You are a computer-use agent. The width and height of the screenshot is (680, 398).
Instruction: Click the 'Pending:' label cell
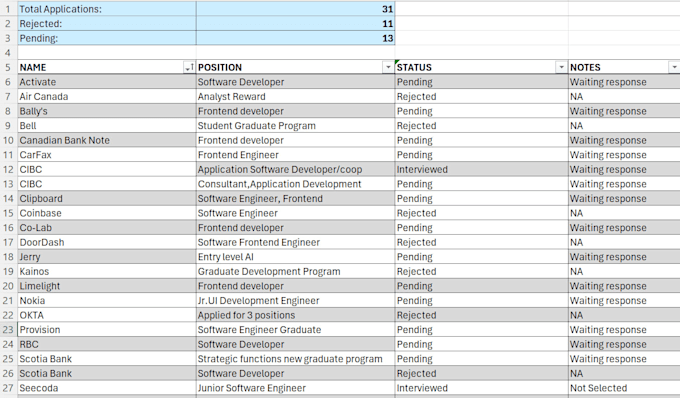tap(107, 38)
